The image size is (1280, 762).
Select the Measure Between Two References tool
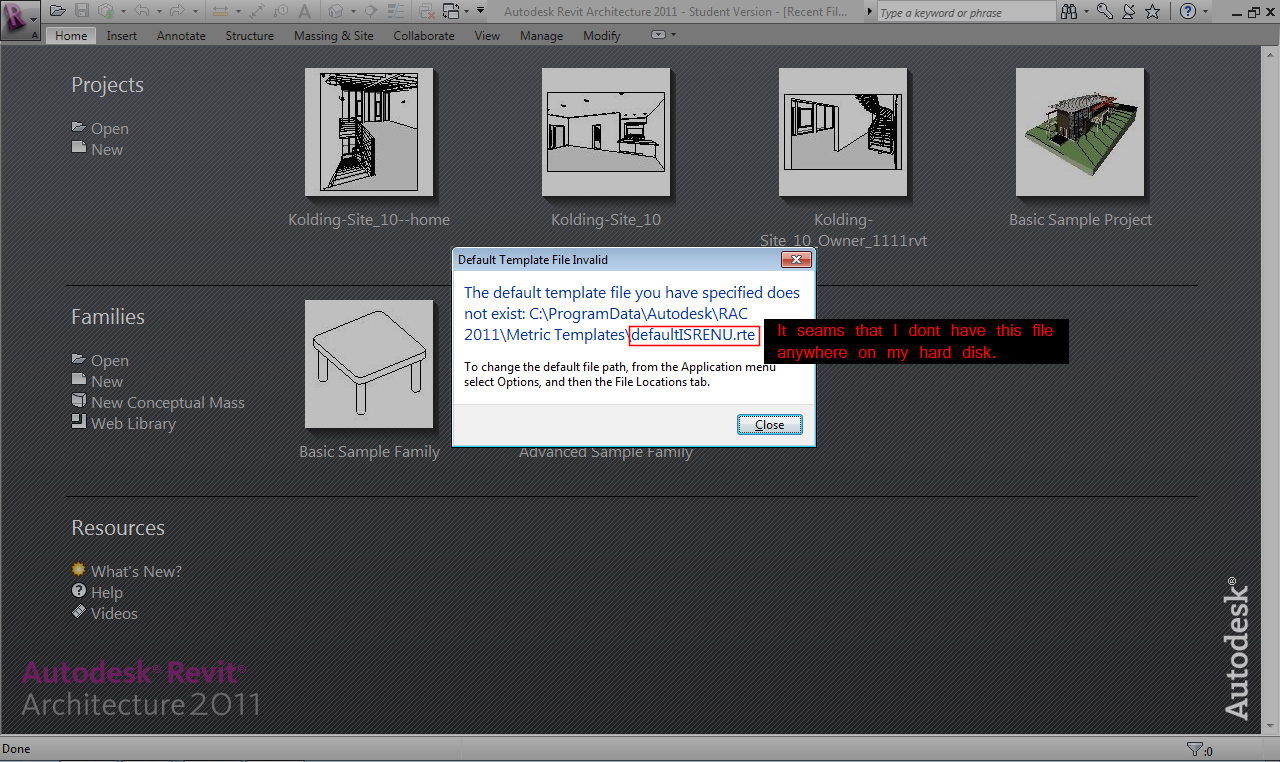coord(221,11)
